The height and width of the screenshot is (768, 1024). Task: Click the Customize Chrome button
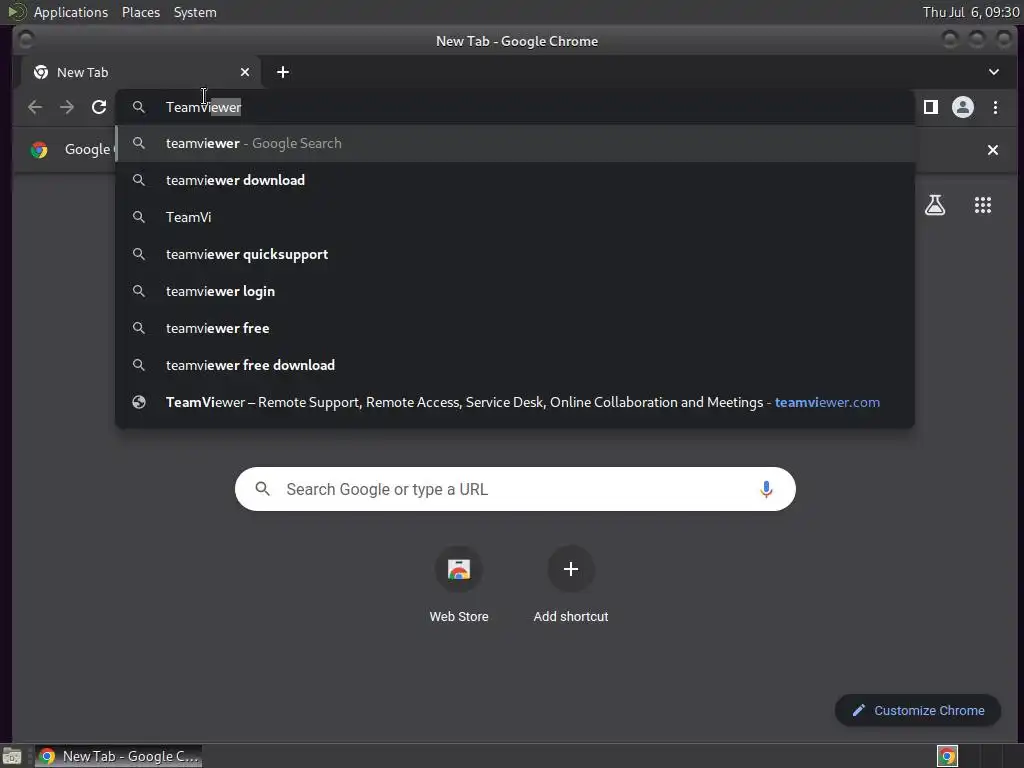[918, 711]
